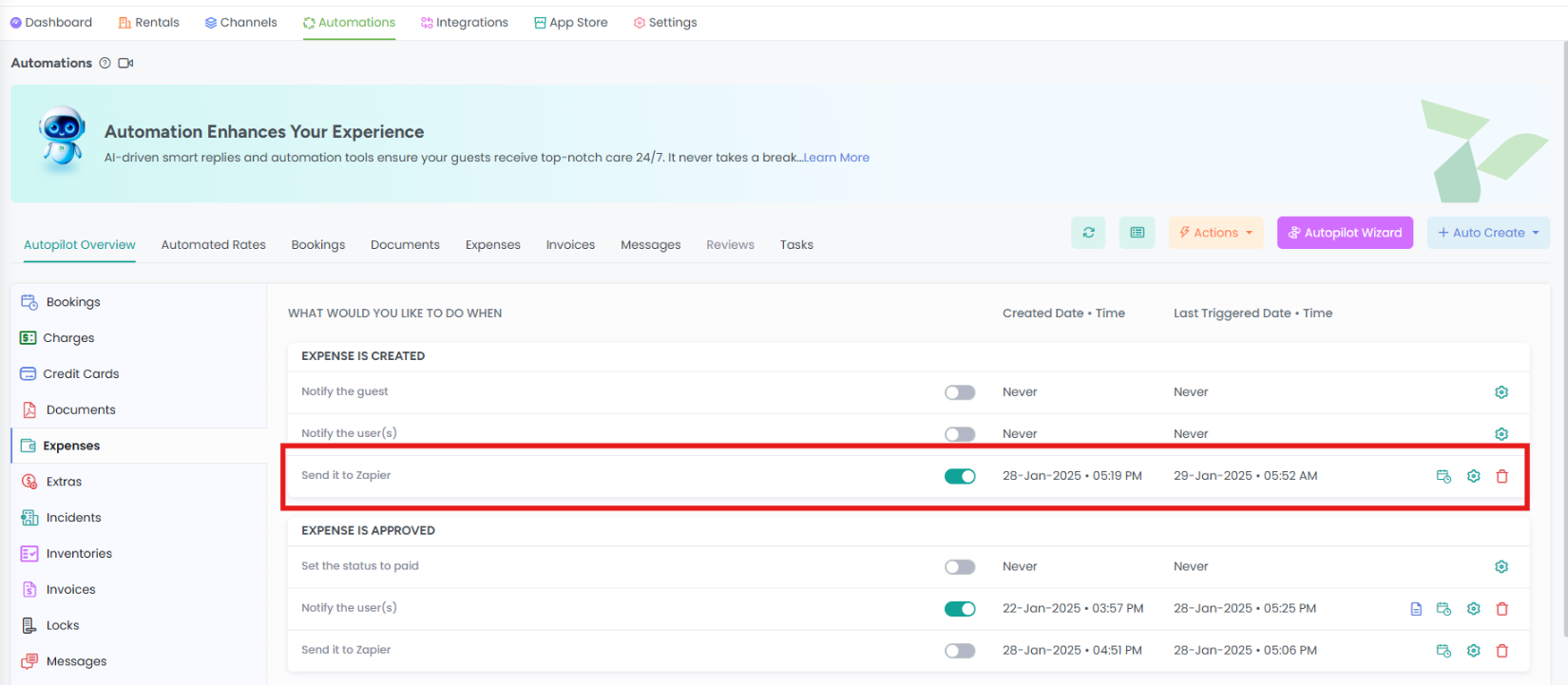
Task: Open the Expenses tab in the tab row
Action: click(x=493, y=244)
